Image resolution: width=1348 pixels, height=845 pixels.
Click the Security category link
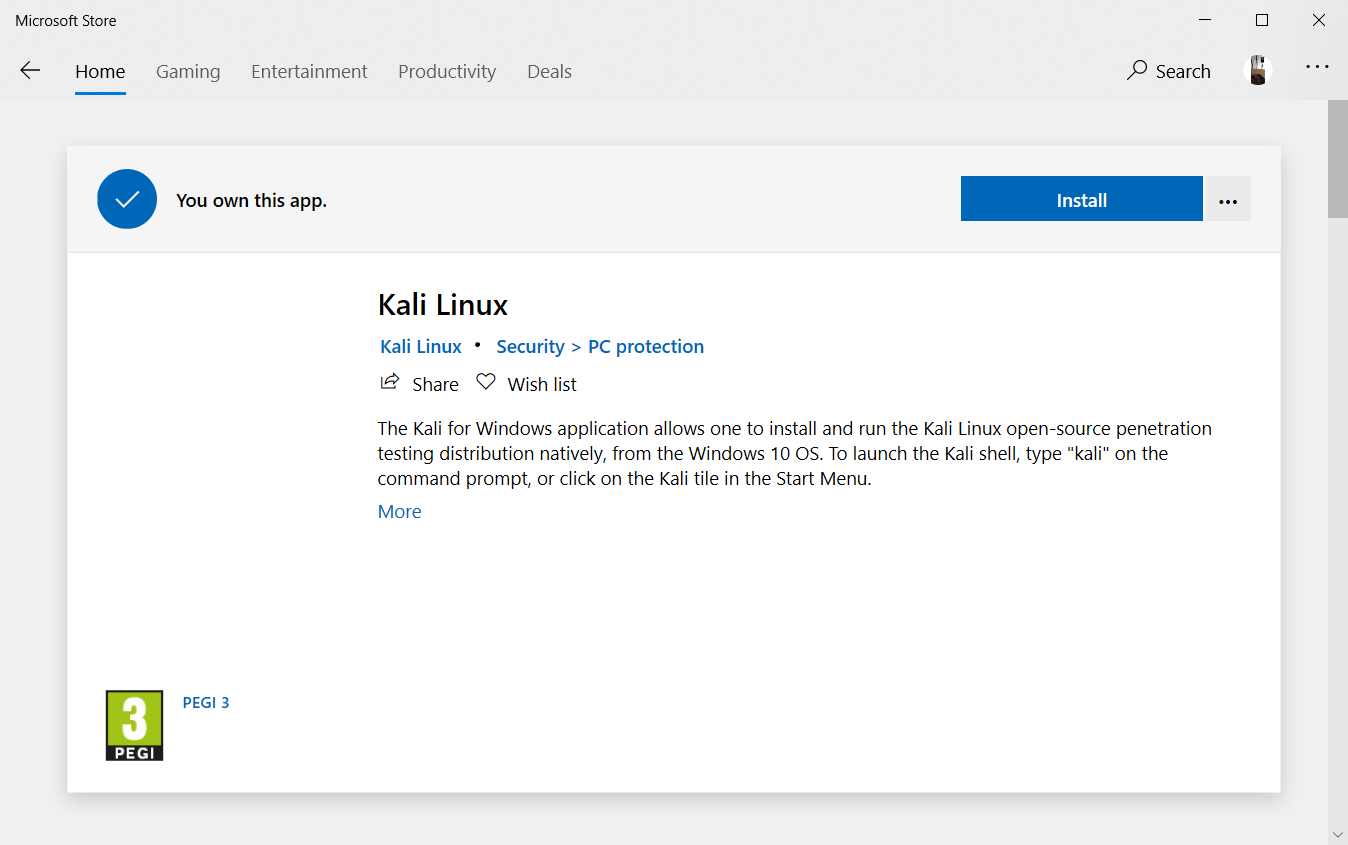(530, 346)
